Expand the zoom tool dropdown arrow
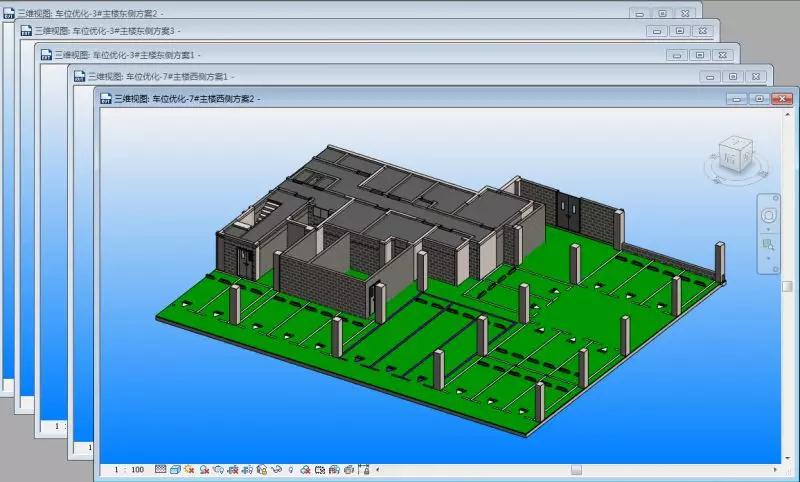This screenshot has width=800, height=482. click(x=768, y=258)
